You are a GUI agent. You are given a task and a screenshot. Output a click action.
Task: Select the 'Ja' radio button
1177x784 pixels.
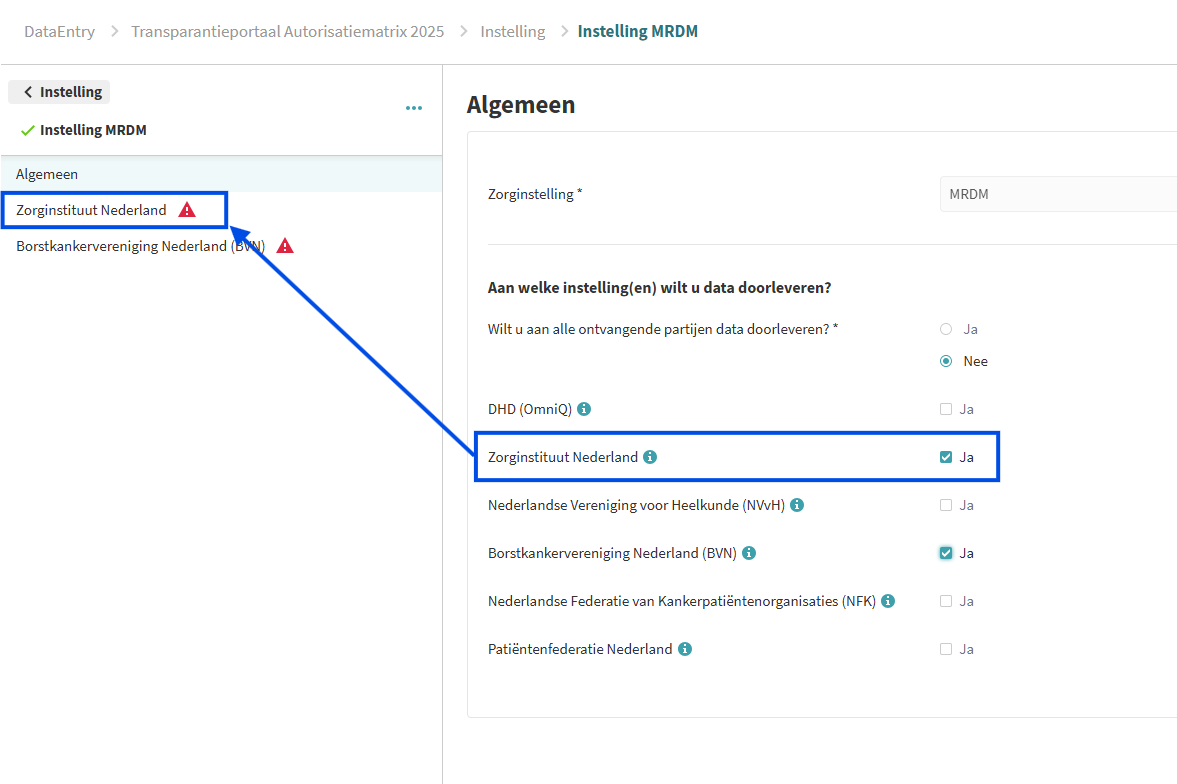(x=946, y=329)
